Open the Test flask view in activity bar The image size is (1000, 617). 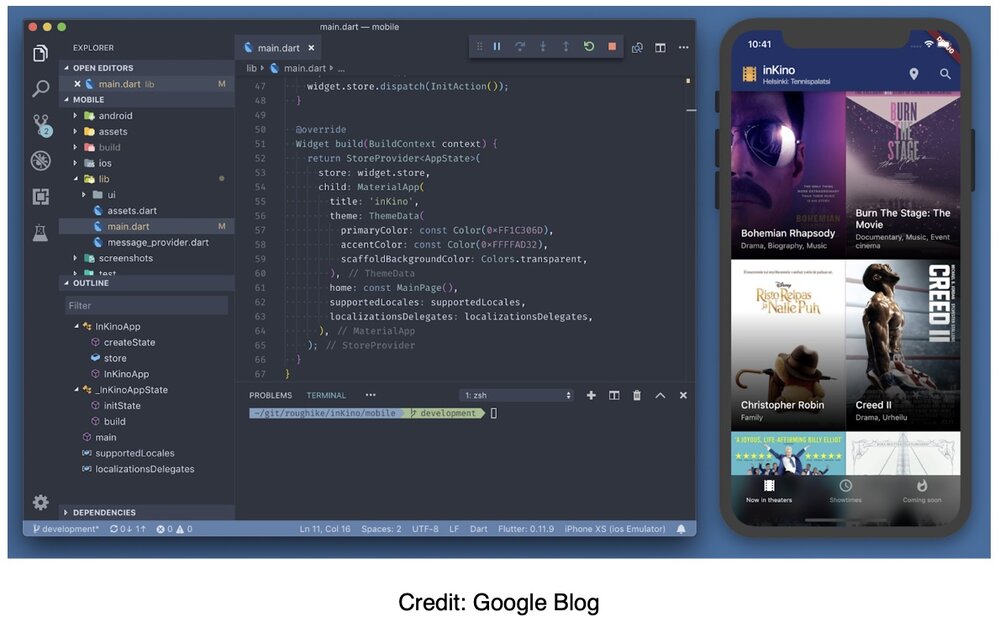coord(40,232)
